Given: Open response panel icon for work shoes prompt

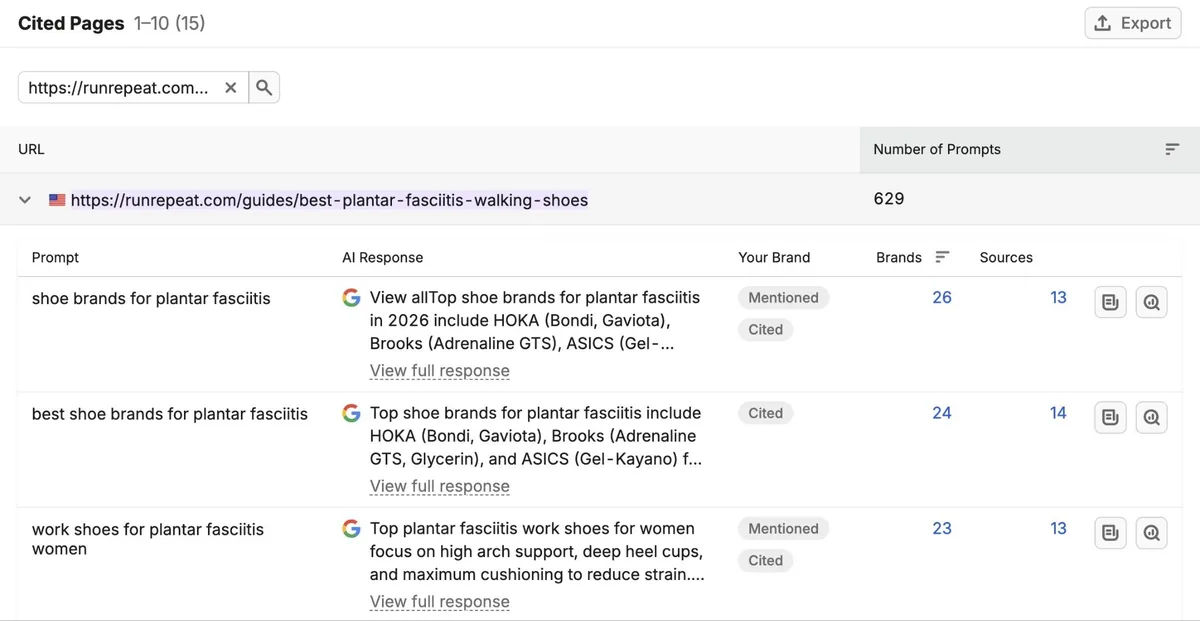Looking at the screenshot, I should (x=1110, y=533).
